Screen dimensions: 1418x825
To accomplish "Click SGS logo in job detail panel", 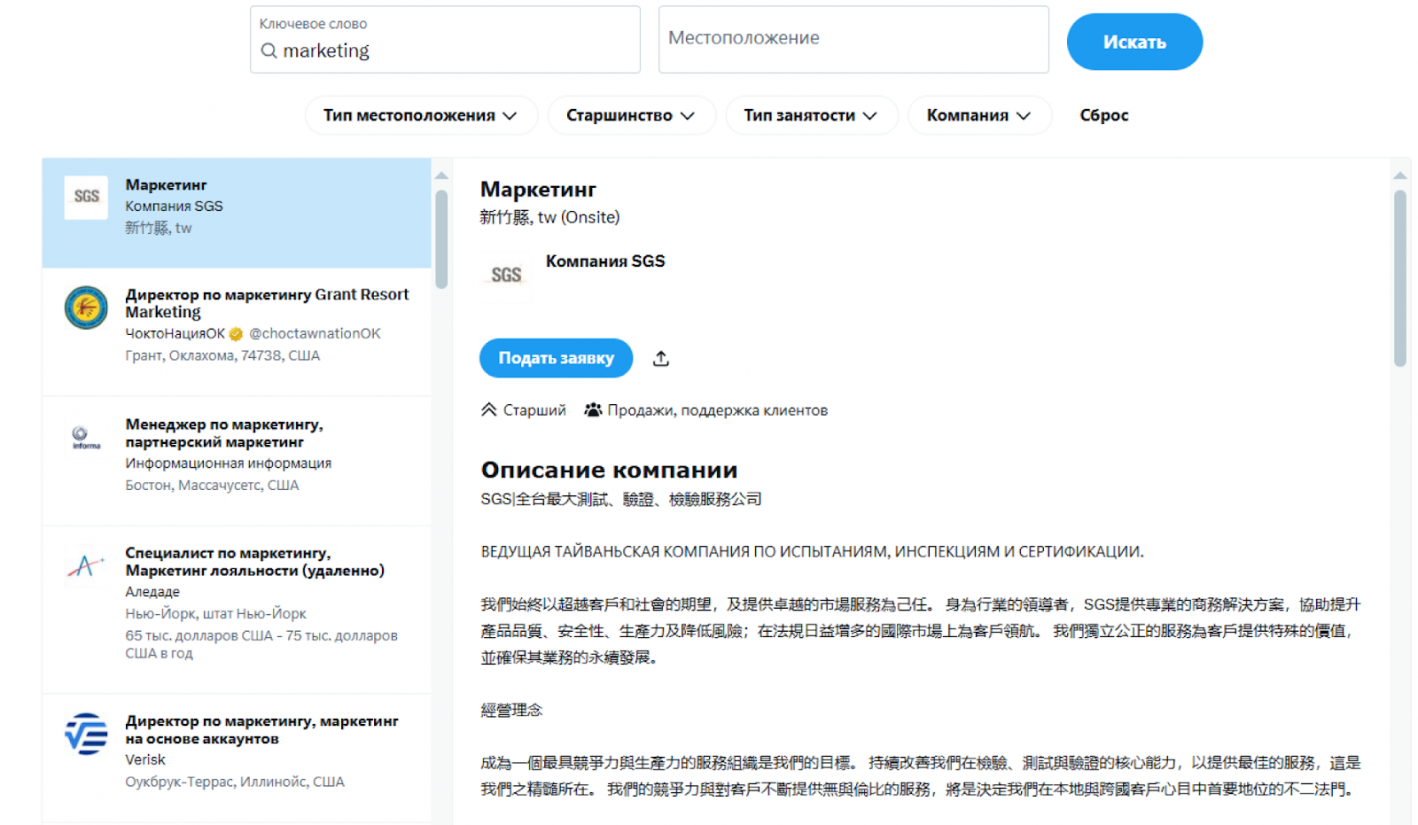I will click(507, 274).
